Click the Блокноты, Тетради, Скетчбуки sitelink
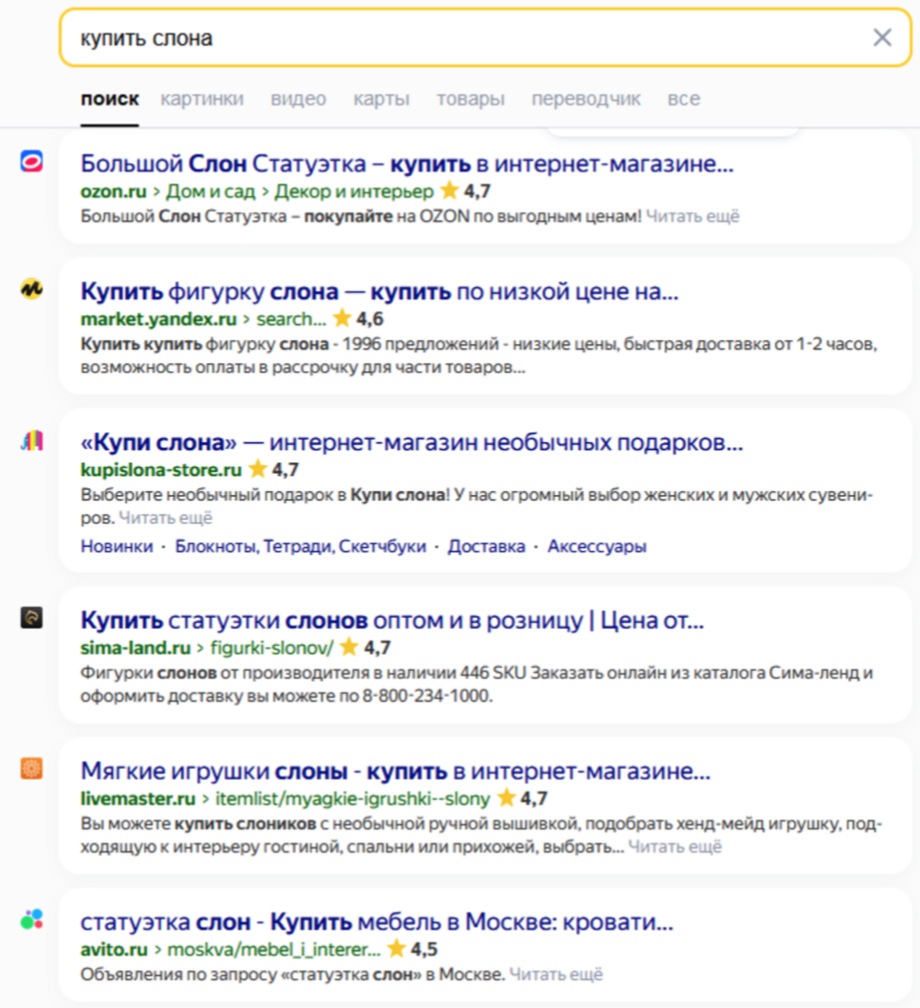 300,546
